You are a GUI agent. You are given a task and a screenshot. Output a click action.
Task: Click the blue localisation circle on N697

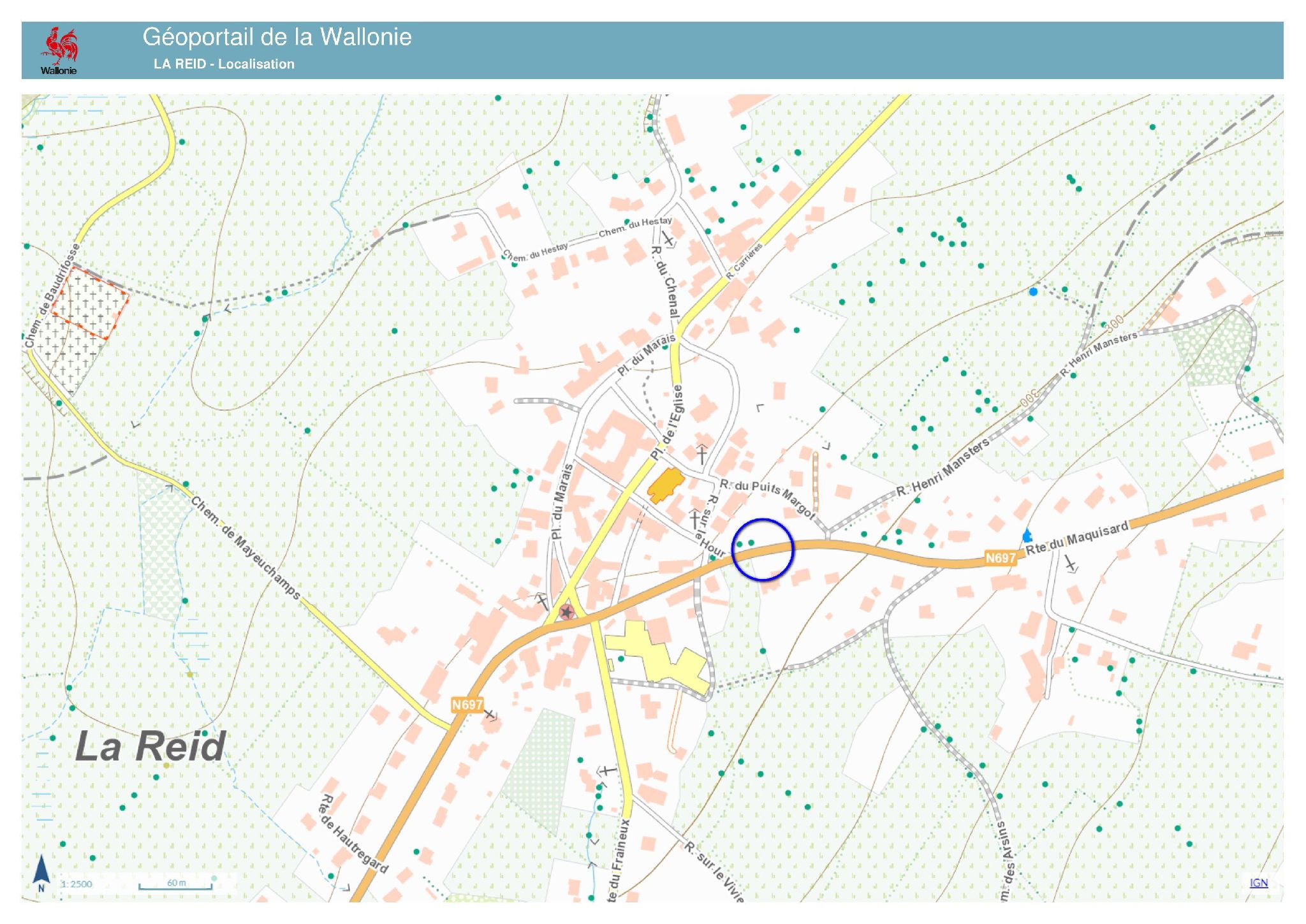762,549
